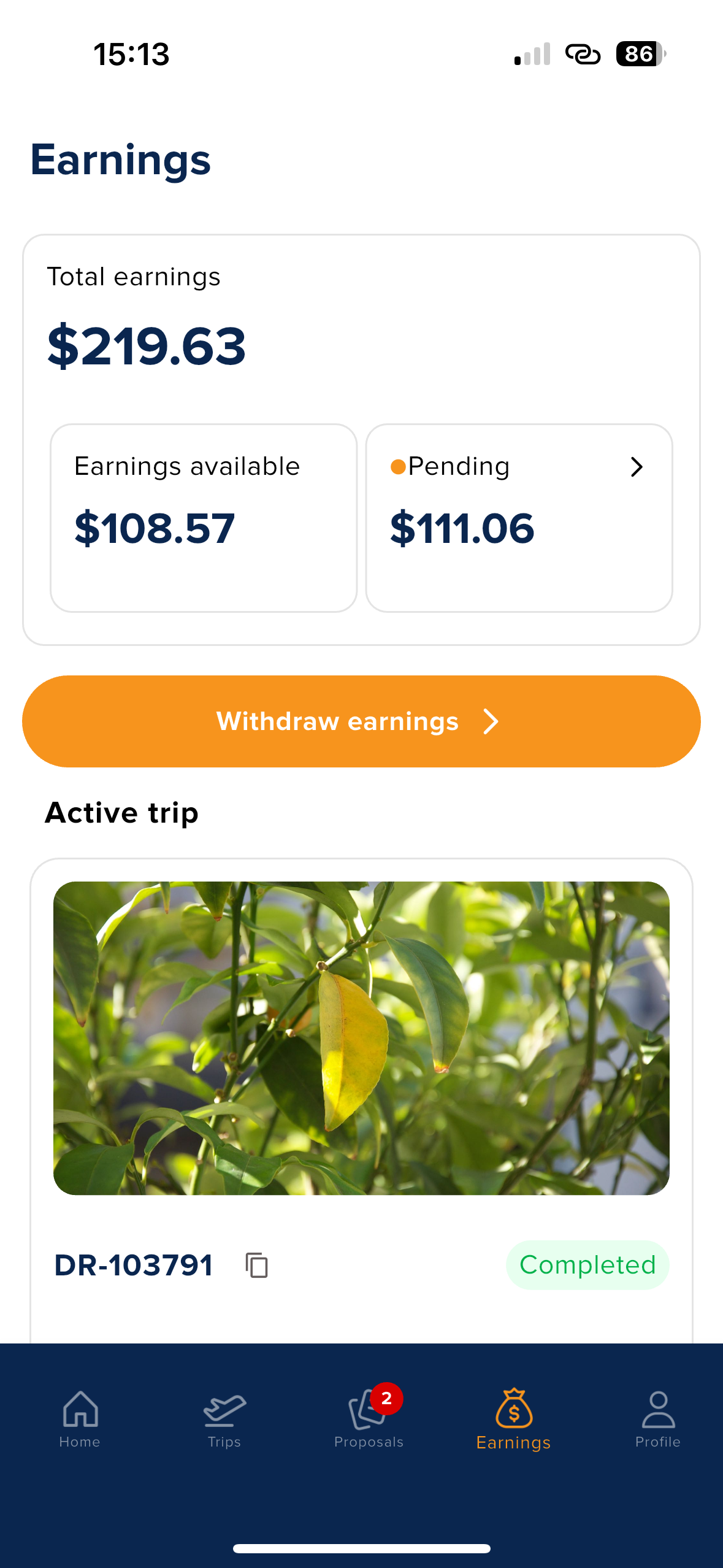Expand Pending earnings chevron

click(637, 467)
